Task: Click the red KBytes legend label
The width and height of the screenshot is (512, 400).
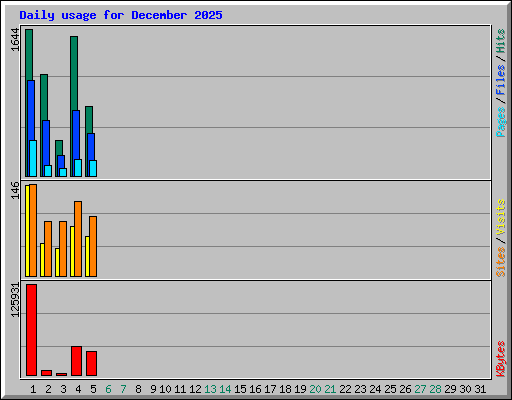Action: 500,359
